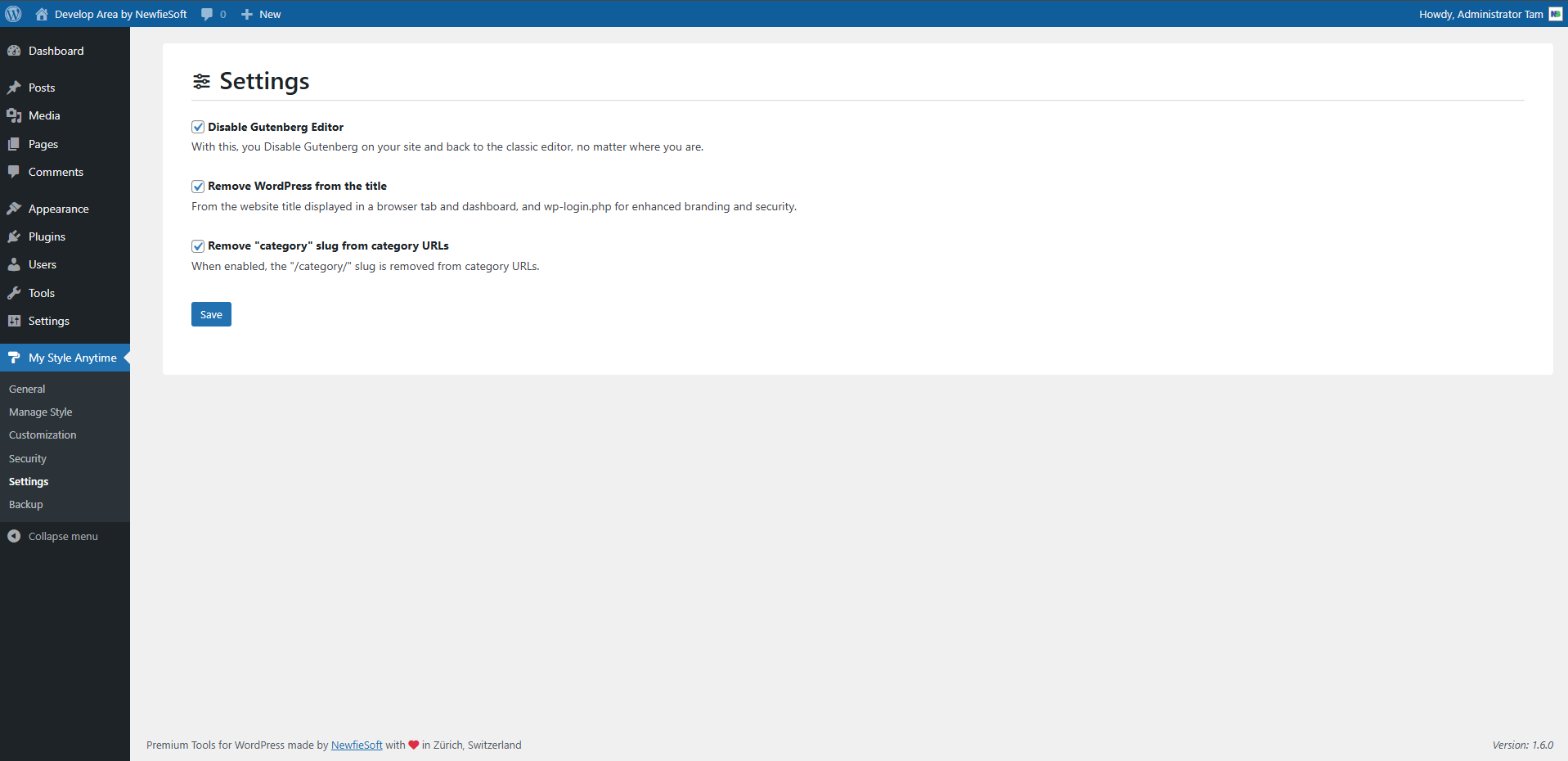Open Customization submenu item

43,435
